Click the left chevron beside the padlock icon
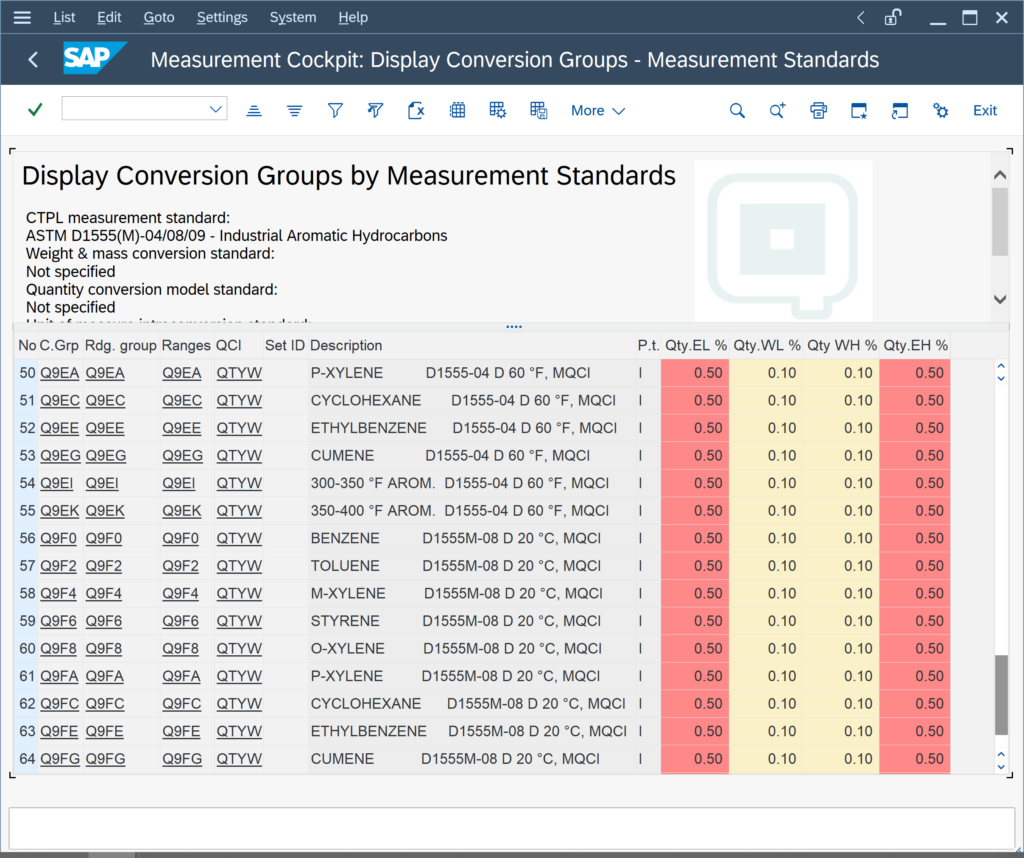 coord(861,18)
